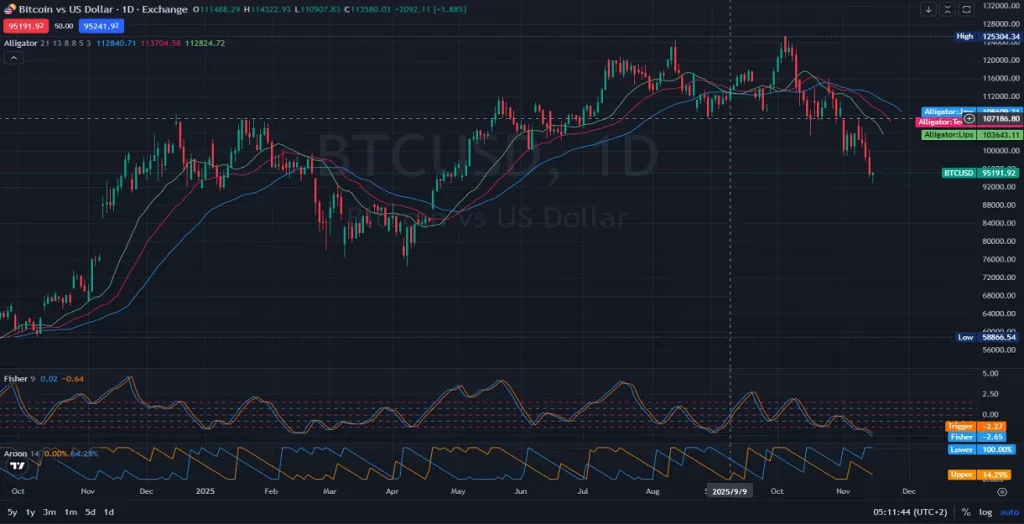The height and width of the screenshot is (524, 1024).
Task: Toggle auto scale mode
Action: 1009,512
